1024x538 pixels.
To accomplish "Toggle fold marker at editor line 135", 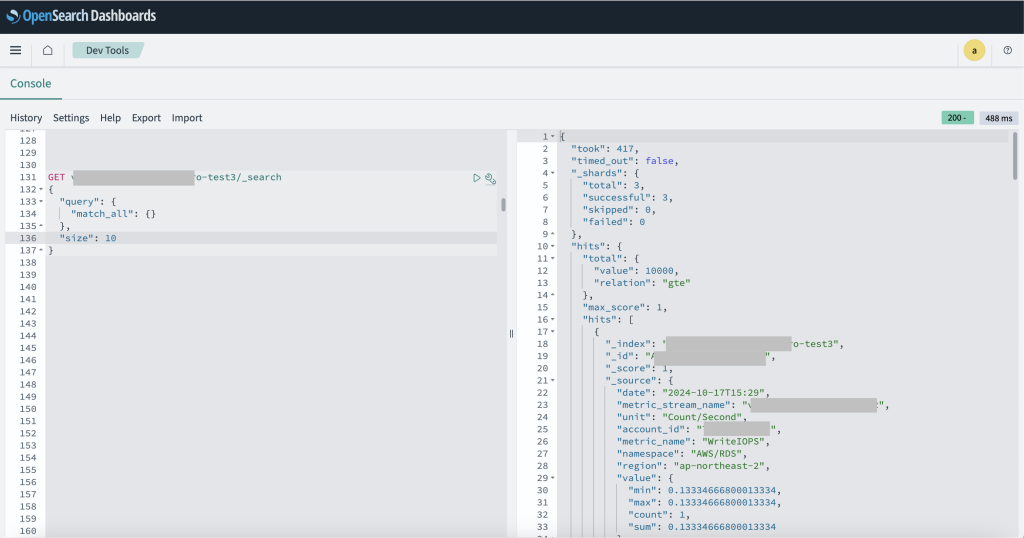I will 41,226.
